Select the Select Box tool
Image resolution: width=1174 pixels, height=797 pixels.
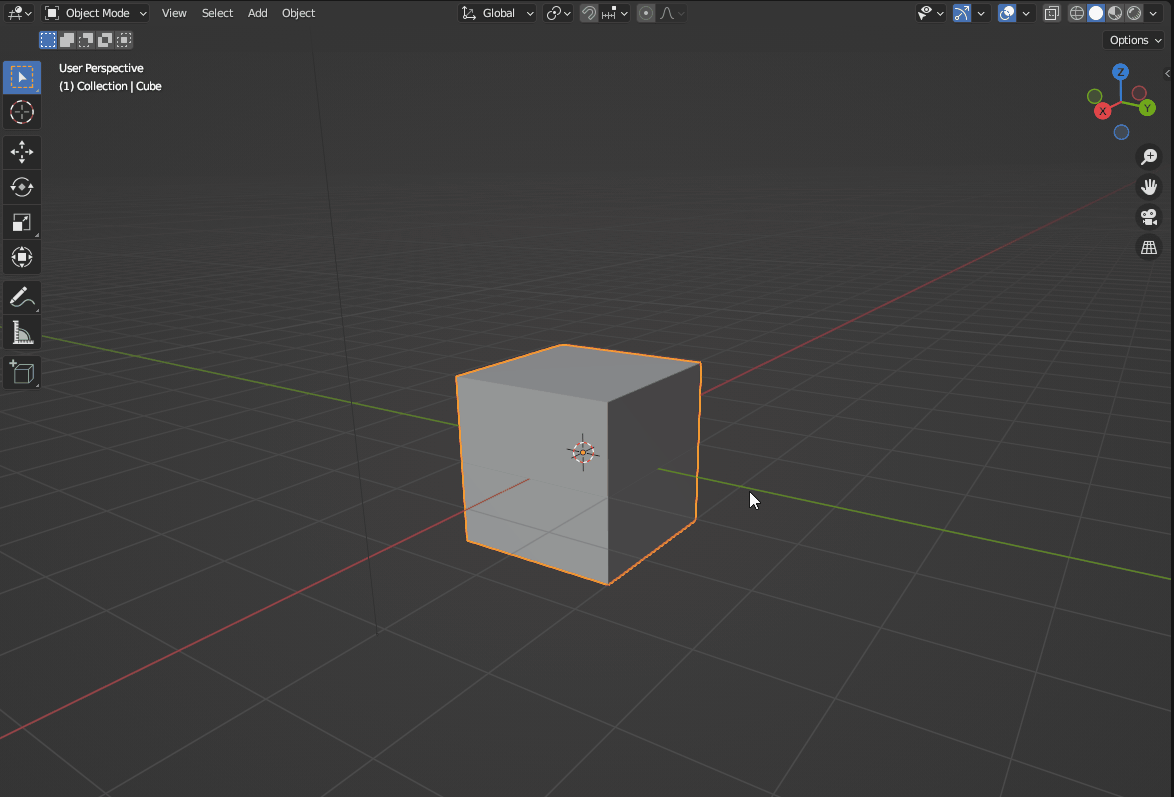22,77
